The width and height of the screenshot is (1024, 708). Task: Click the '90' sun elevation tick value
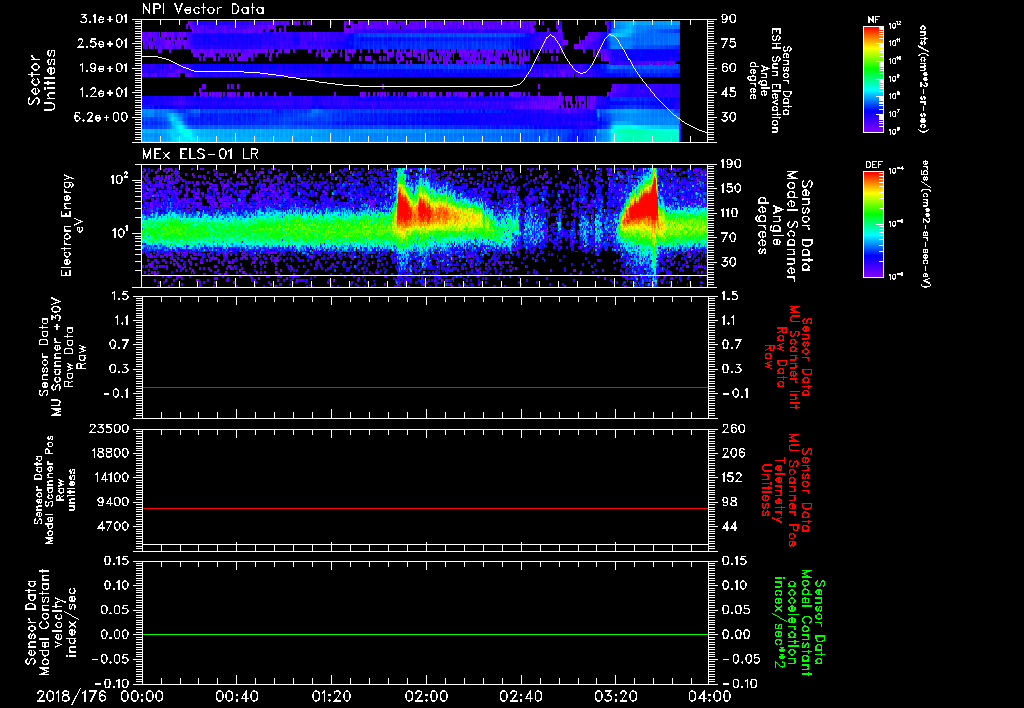pos(729,19)
